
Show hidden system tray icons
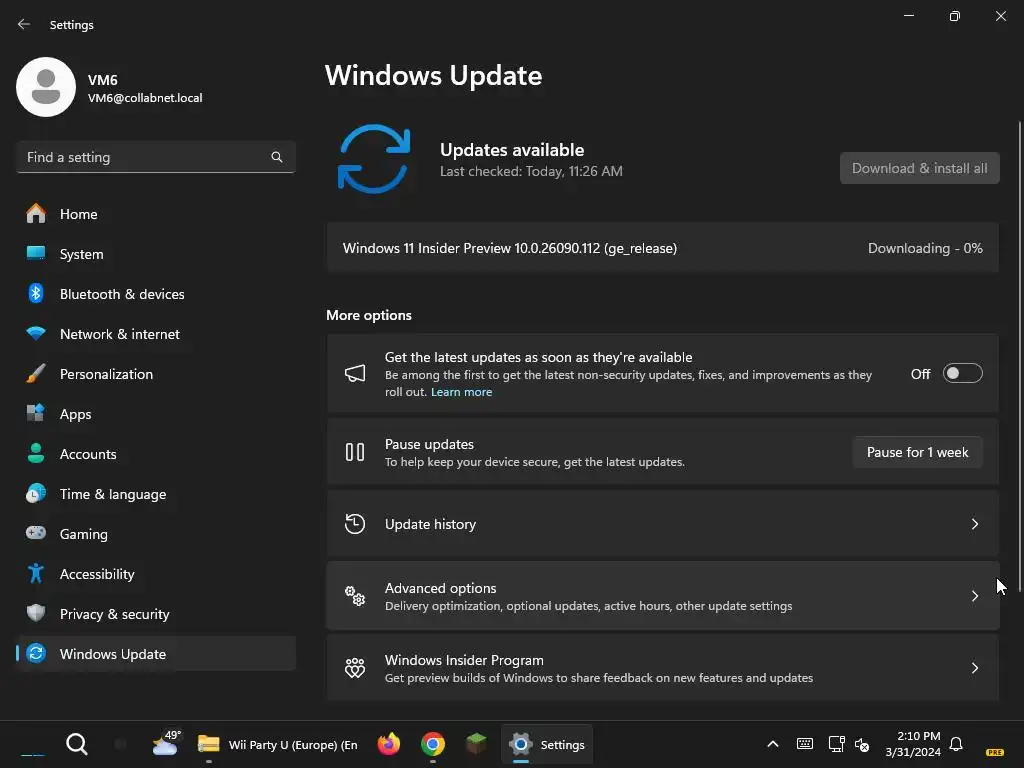click(773, 744)
